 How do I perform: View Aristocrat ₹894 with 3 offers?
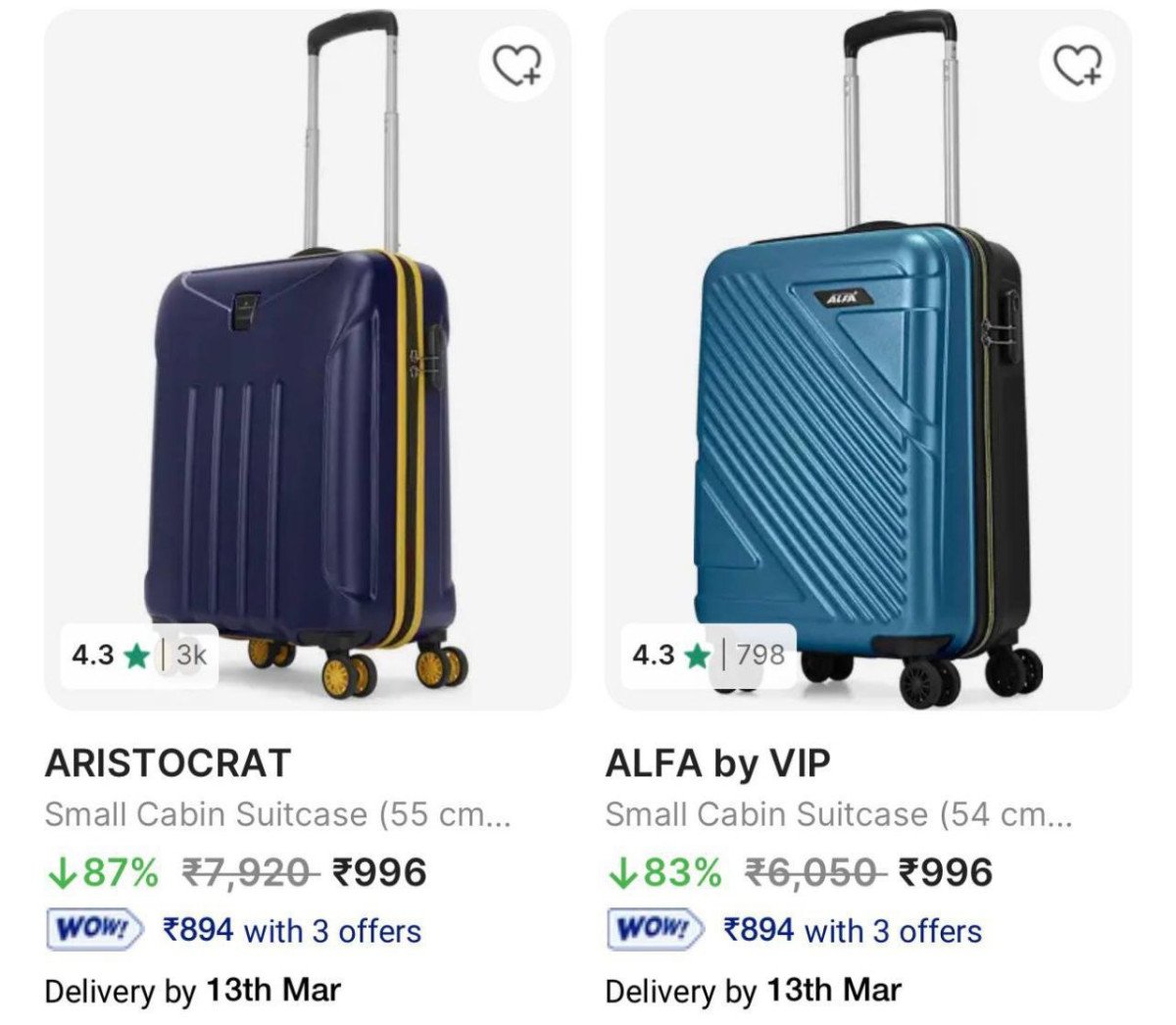[292, 930]
